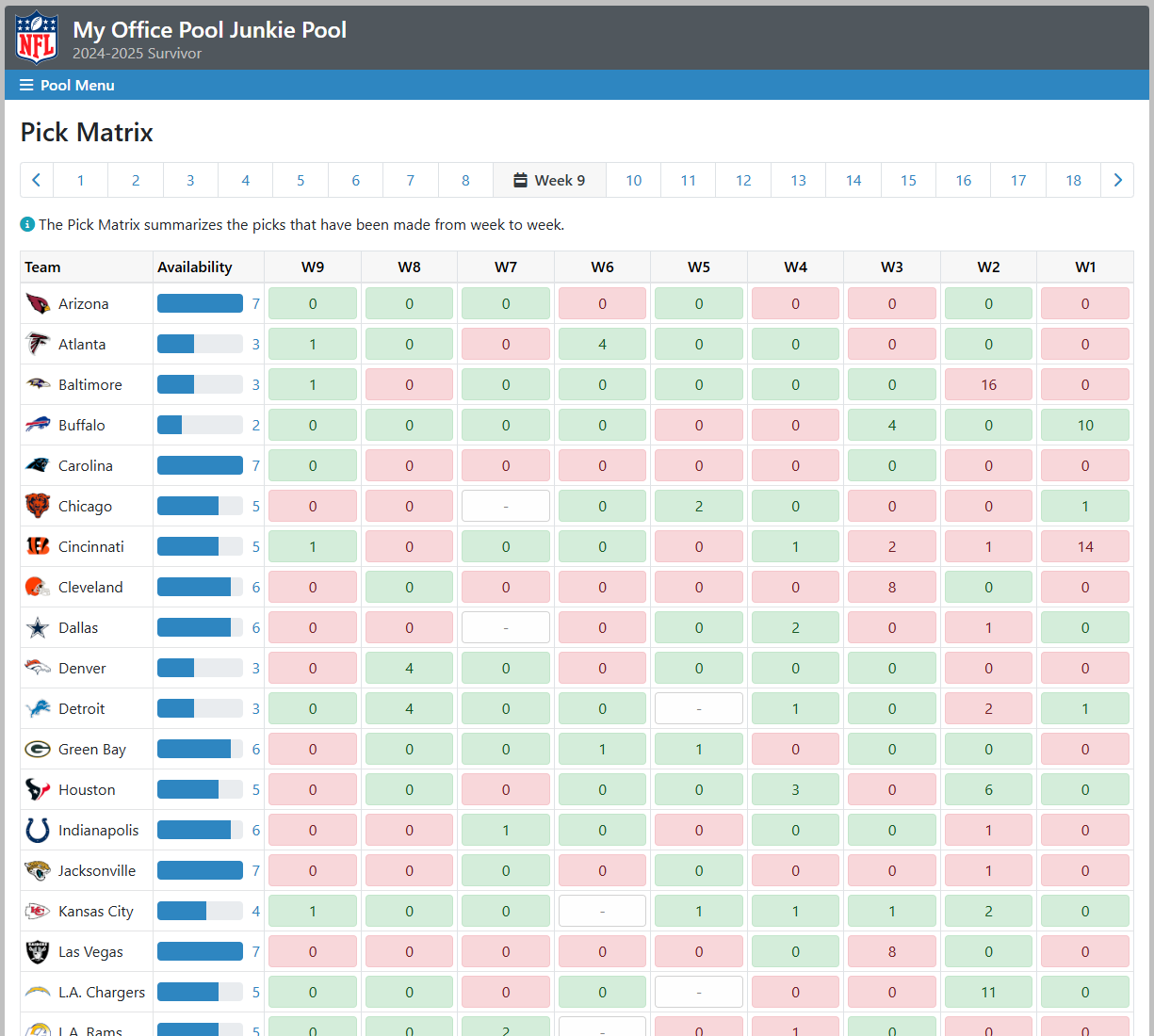Image resolution: width=1154 pixels, height=1036 pixels.
Task: Select Las Vegas' W3 cell showing 8
Action: click(x=892, y=952)
